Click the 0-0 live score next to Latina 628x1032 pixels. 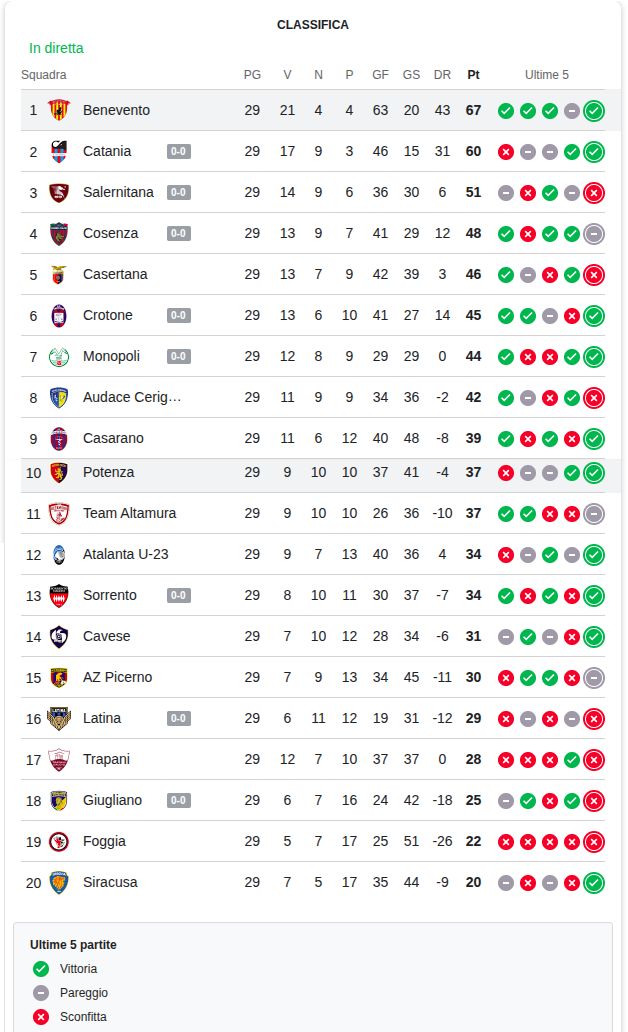179,718
